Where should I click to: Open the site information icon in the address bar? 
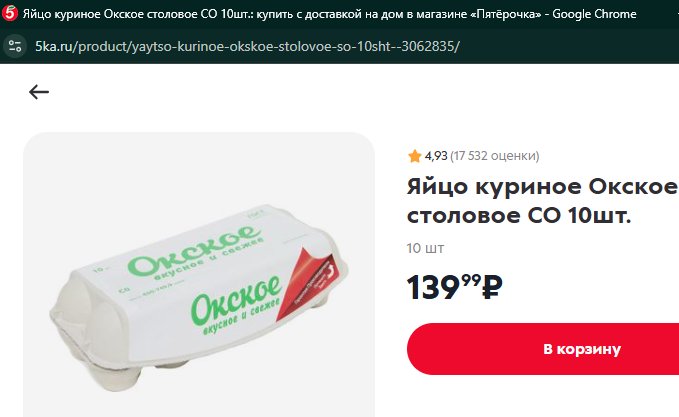coord(15,46)
